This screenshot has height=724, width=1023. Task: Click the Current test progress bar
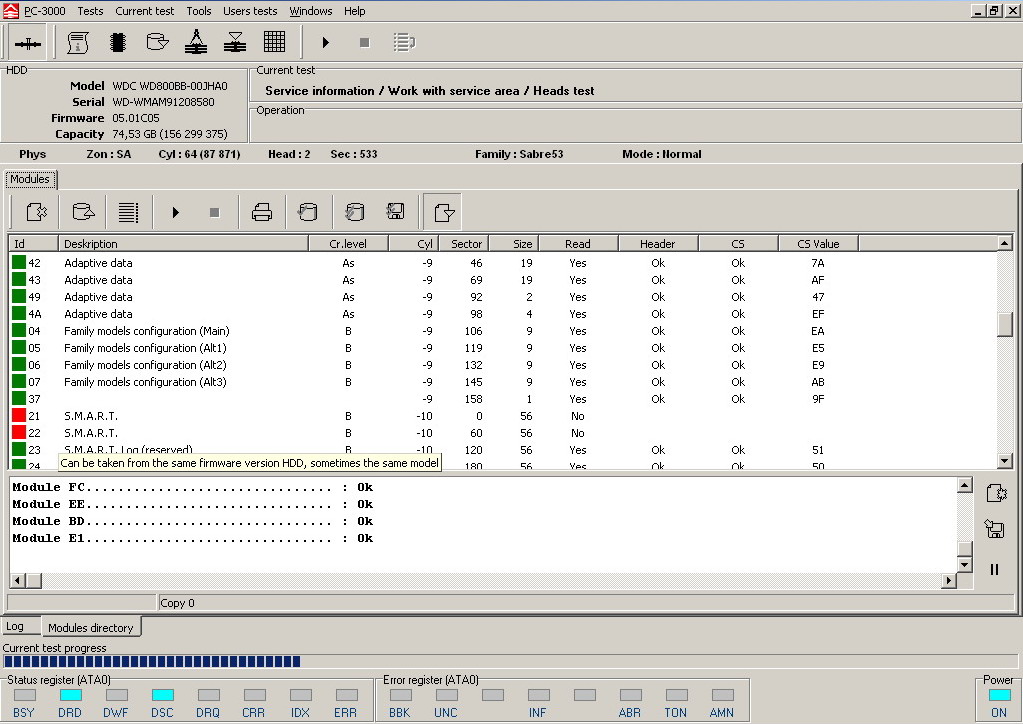[510, 661]
